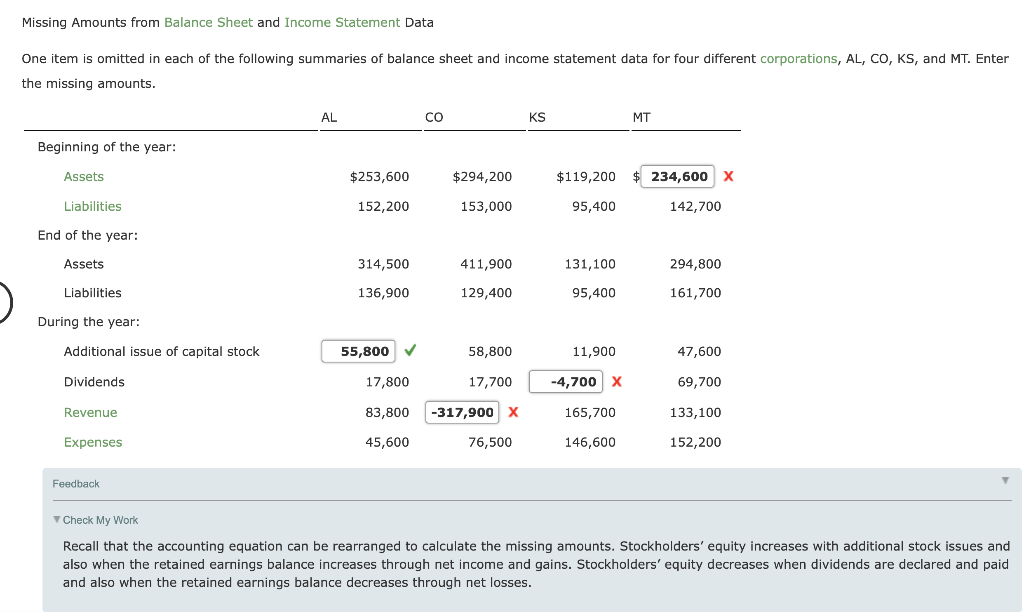Select the -4,700 KS dividends input field
The width and height of the screenshot is (1024, 612).
click(566, 381)
